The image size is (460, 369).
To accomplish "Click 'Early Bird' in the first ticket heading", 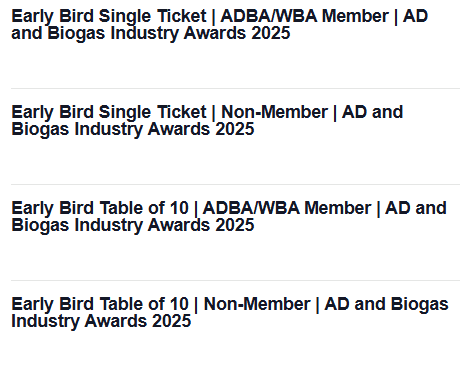I will (52, 17).
